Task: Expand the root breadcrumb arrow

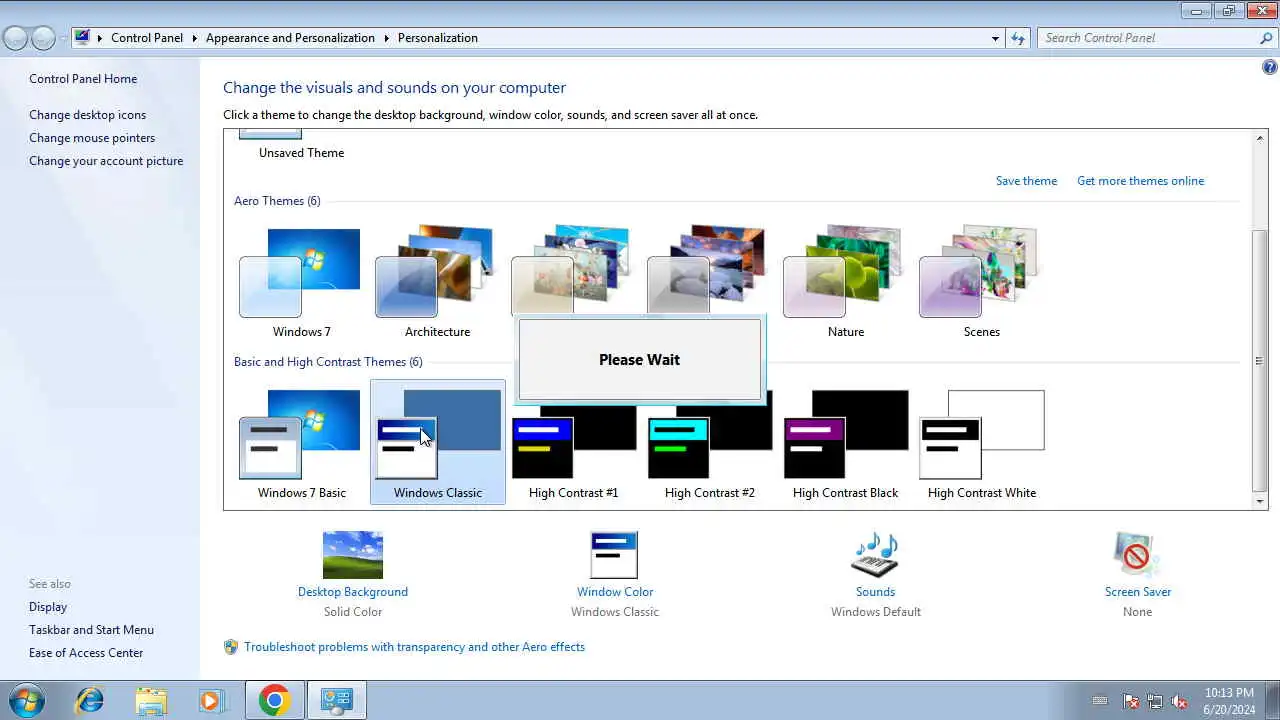Action: point(100,38)
